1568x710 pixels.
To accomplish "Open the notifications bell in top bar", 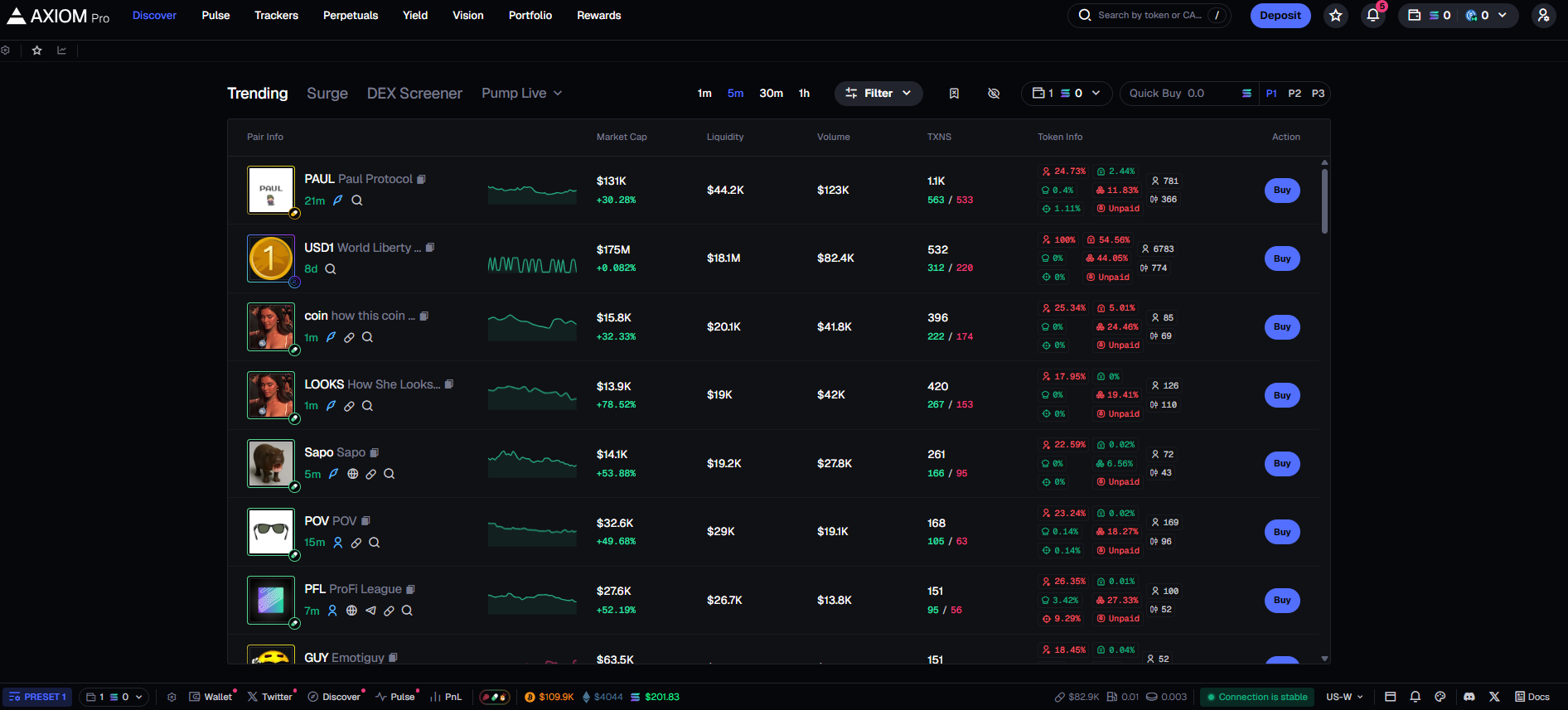I will point(1372,16).
